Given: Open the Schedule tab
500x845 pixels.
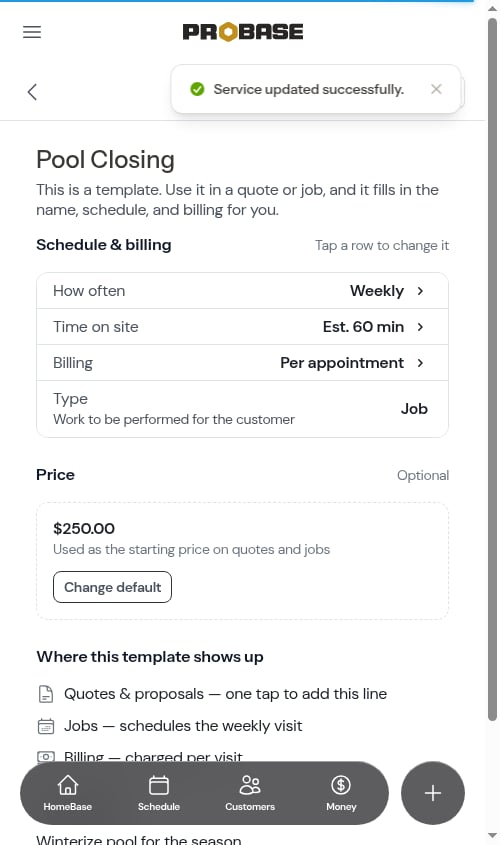Looking at the screenshot, I should click(158, 793).
